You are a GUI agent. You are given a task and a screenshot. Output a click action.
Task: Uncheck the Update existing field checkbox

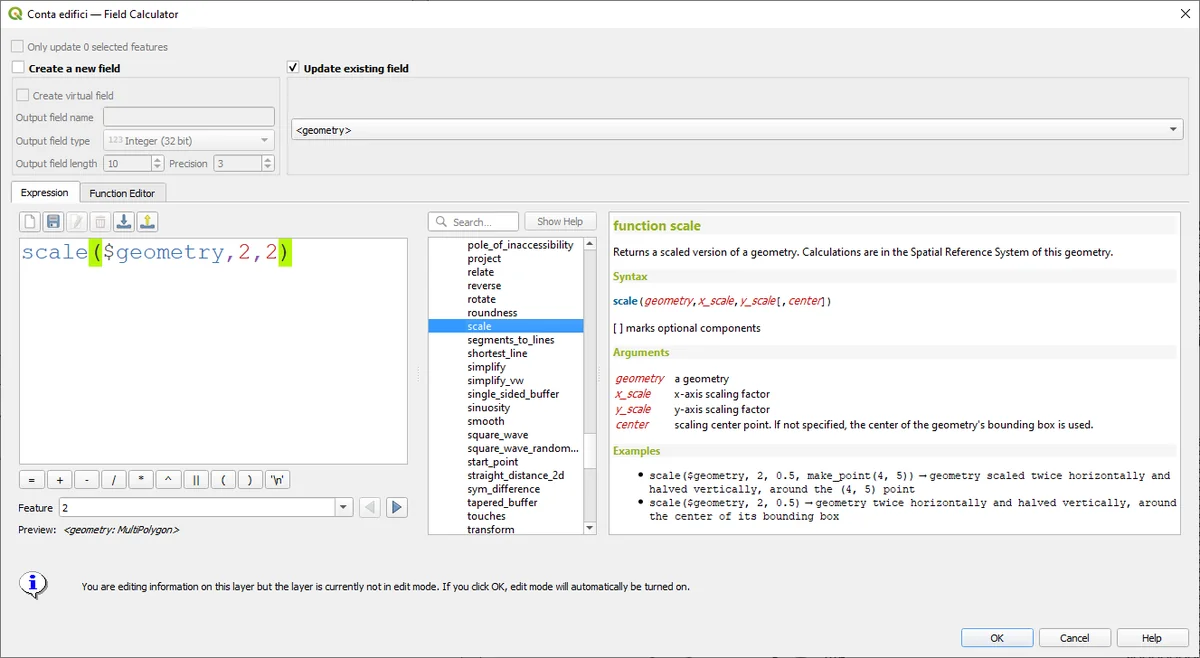(293, 68)
